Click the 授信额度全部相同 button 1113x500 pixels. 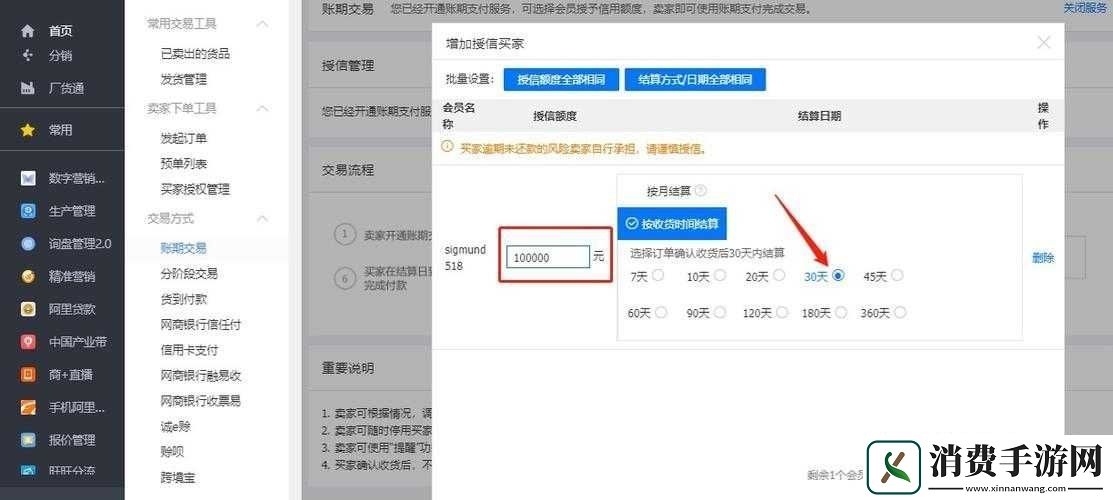point(561,80)
